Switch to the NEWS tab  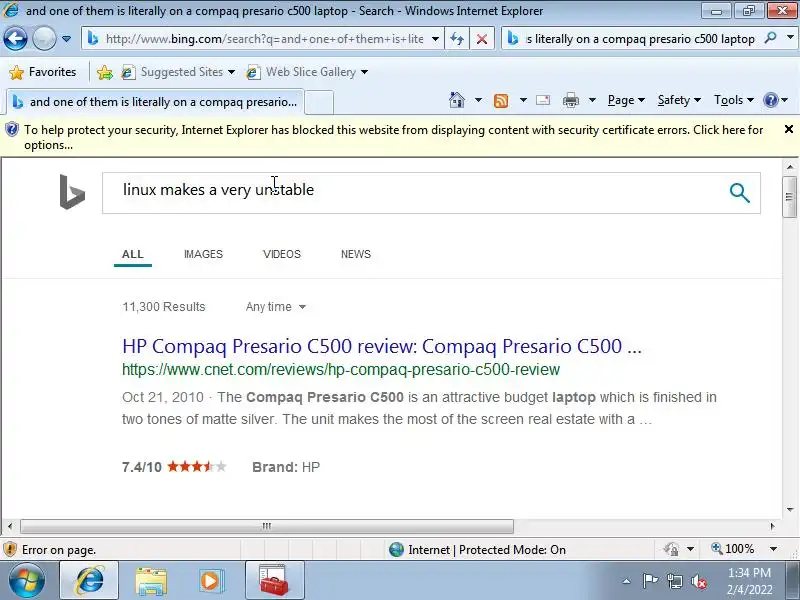(x=356, y=254)
